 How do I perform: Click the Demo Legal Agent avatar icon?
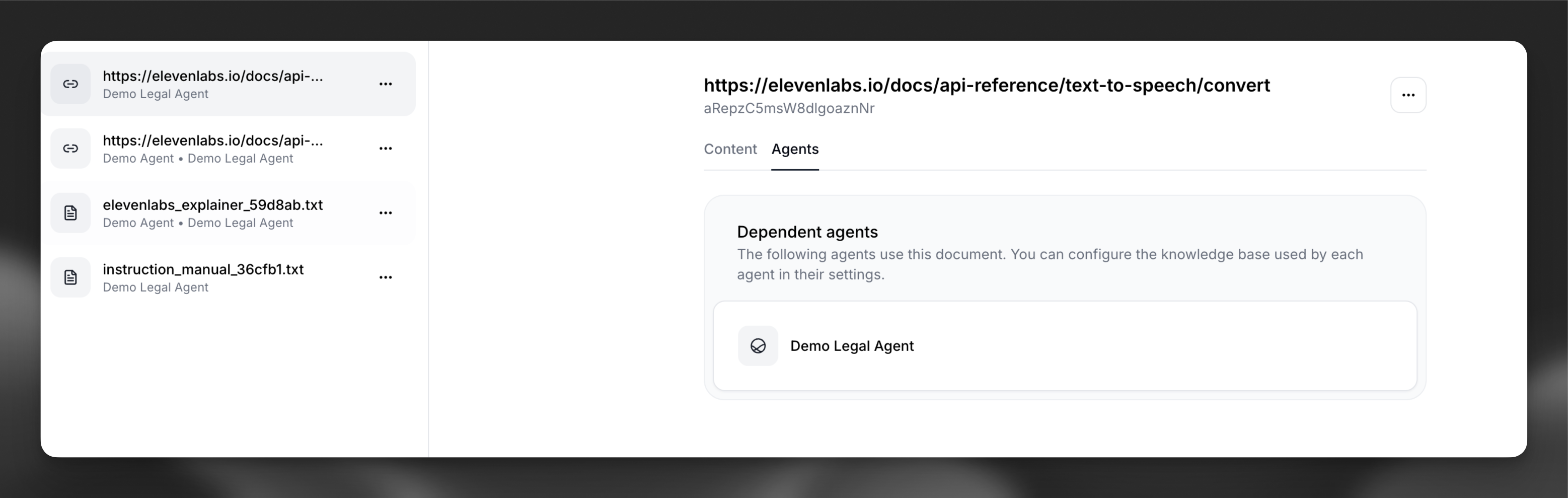tap(757, 346)
